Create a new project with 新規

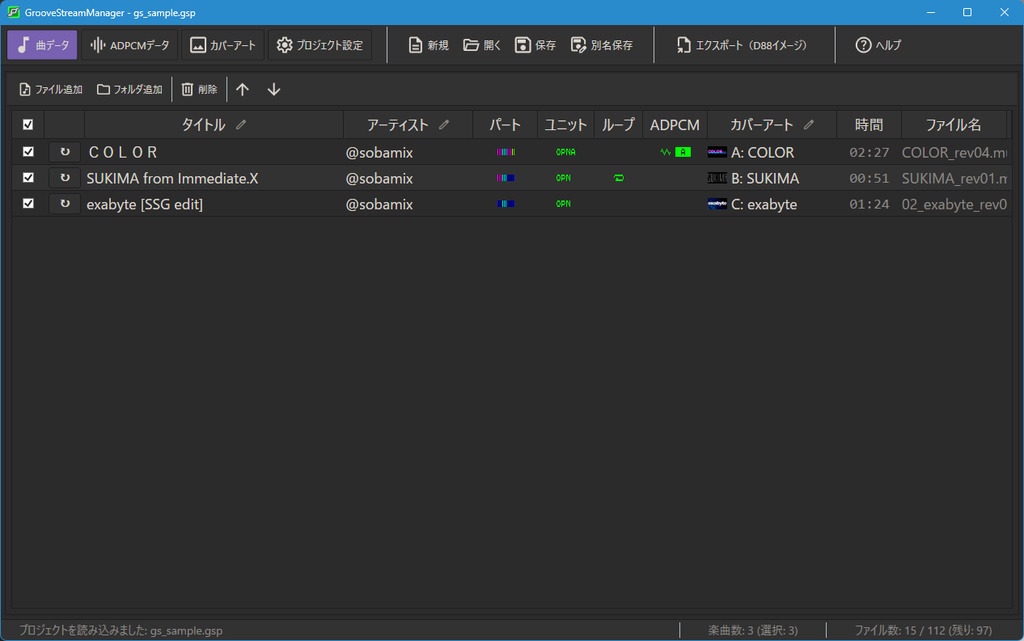click(x=428, y=45)
